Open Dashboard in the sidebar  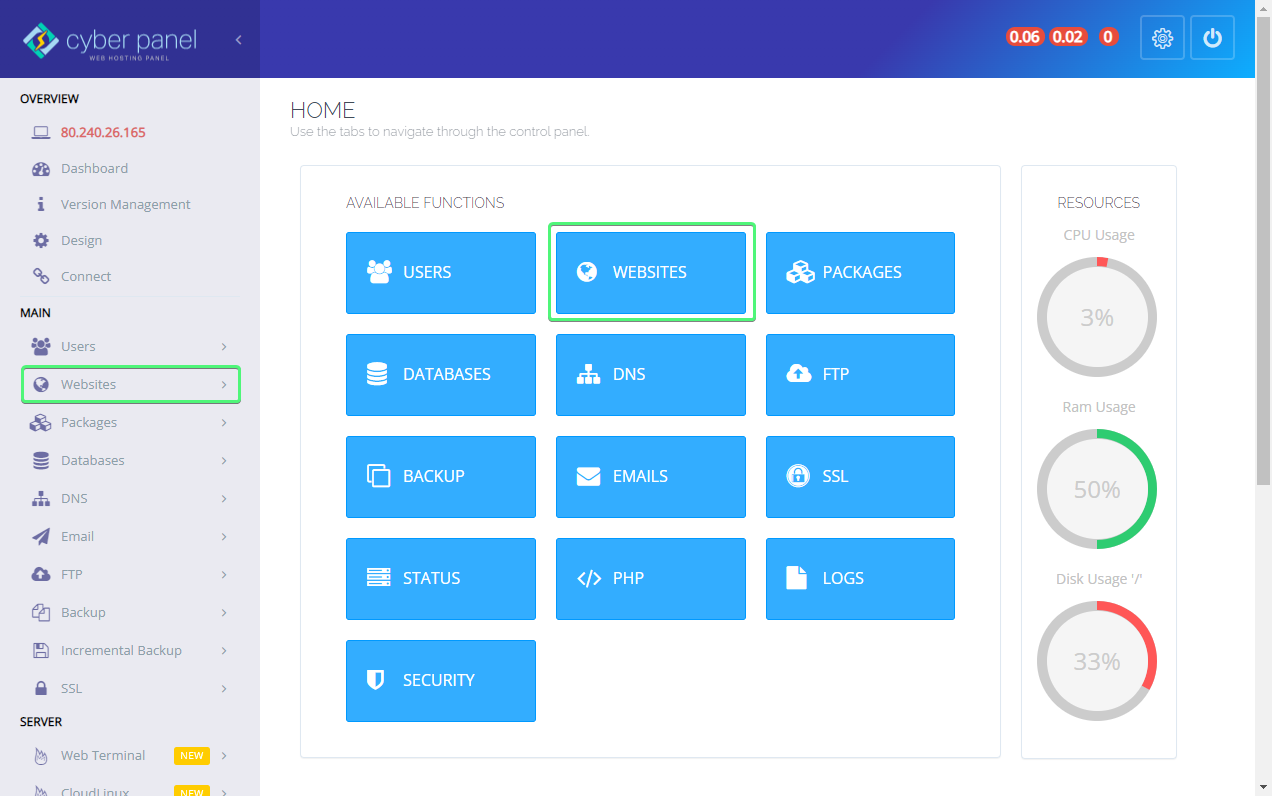pyautogui.click(x=94, y=169)
